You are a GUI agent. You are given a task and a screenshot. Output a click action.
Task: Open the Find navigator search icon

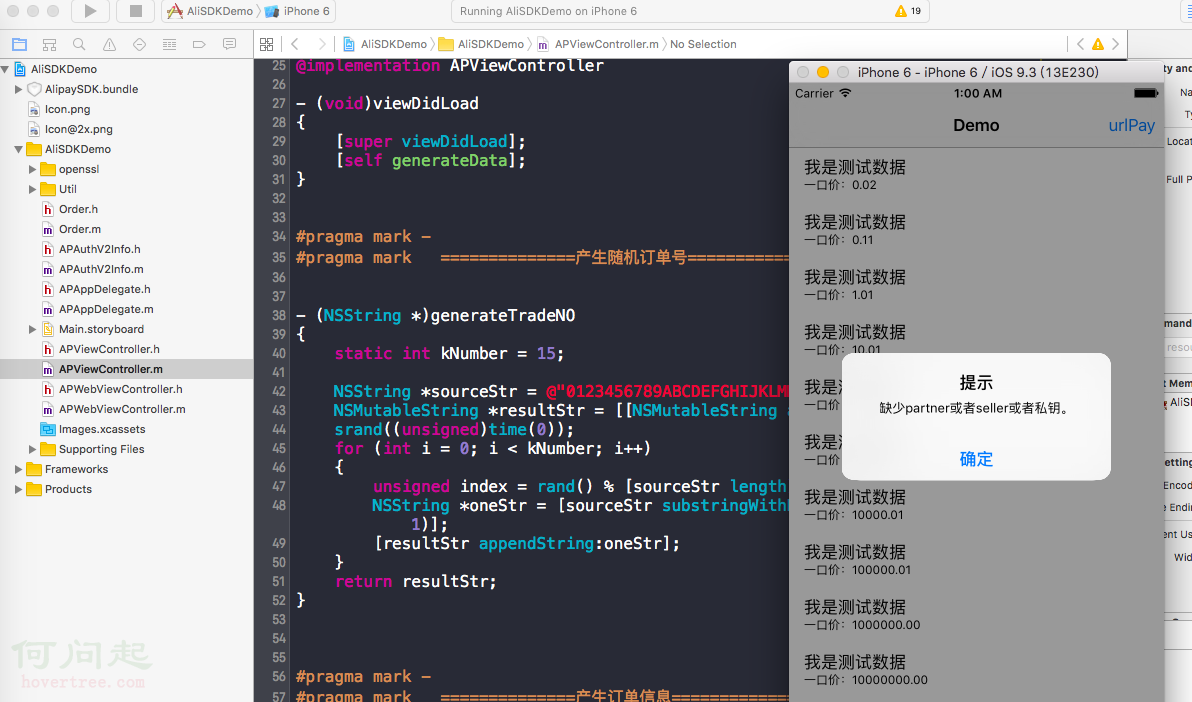click(x=79, y=45)
